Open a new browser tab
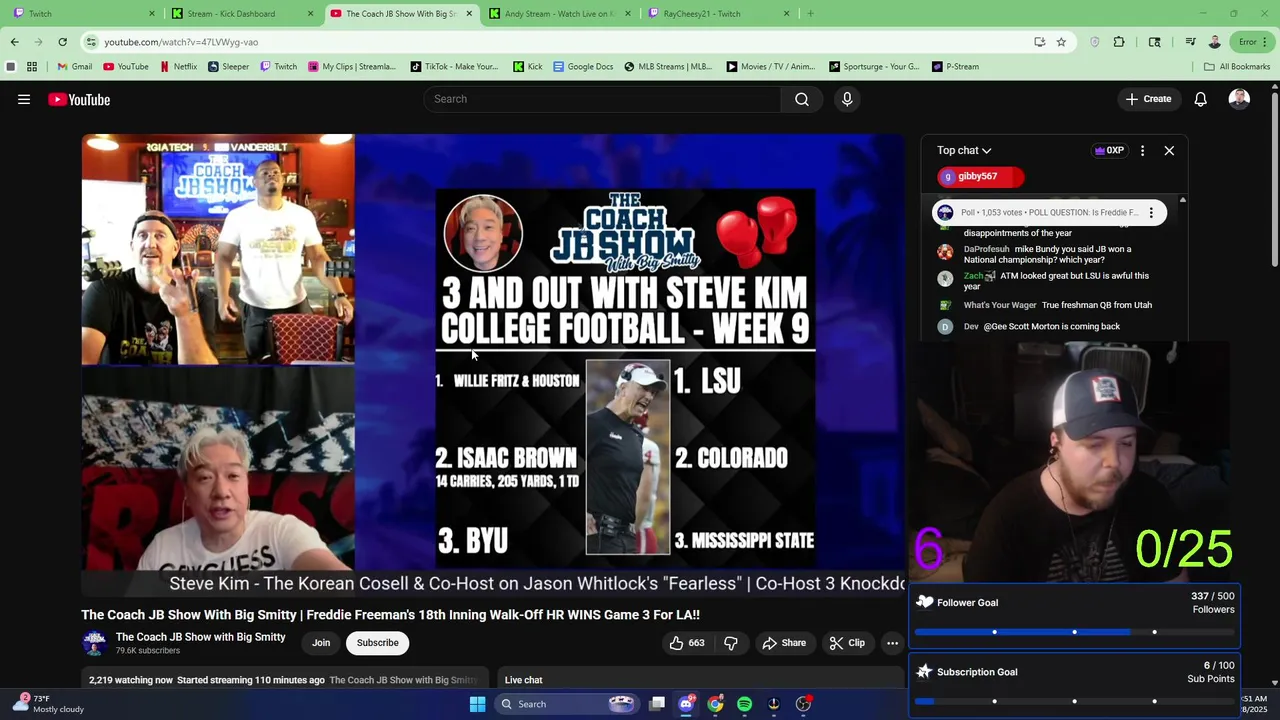 pos(810,14)
